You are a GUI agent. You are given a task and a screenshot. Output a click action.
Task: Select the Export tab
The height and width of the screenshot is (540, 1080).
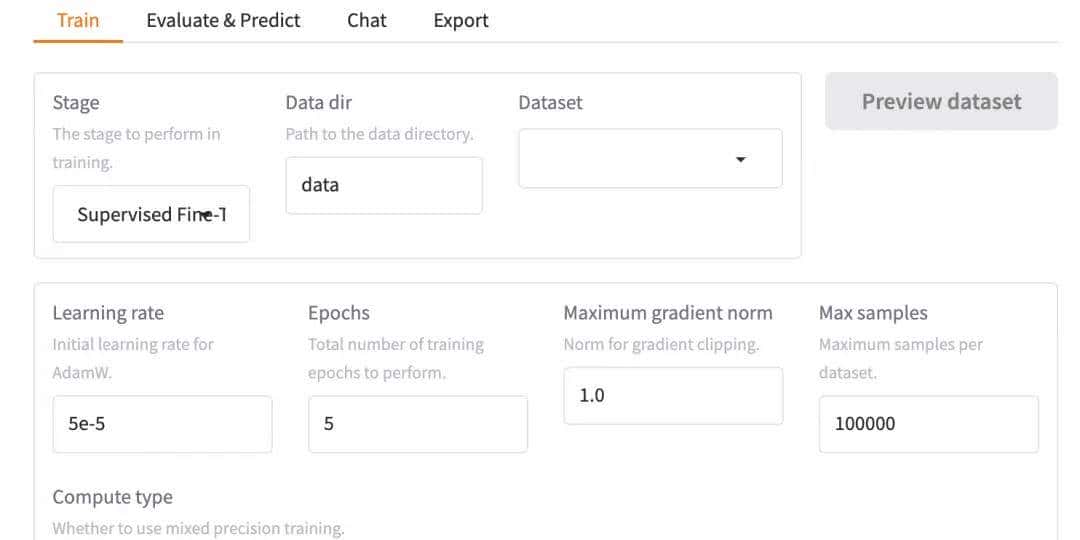point(461,20)
